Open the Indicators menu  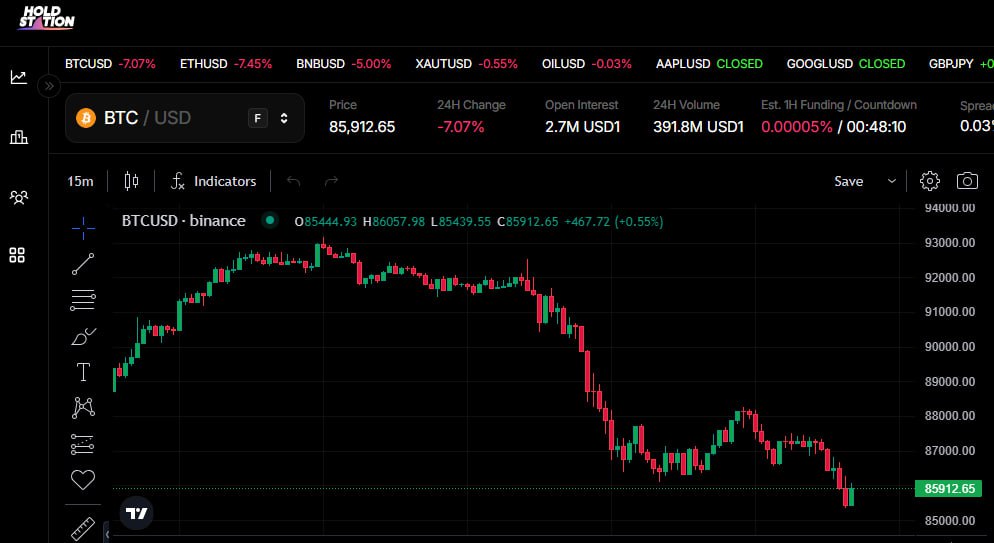click(x=213, y=181)
